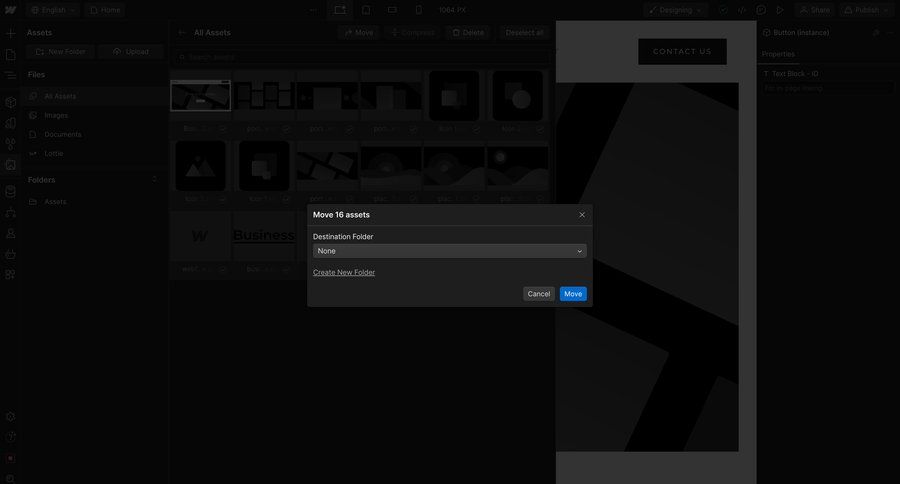900x484 pixels.
Task: Show the All Assets file filter
Action: tap(95, 96)
